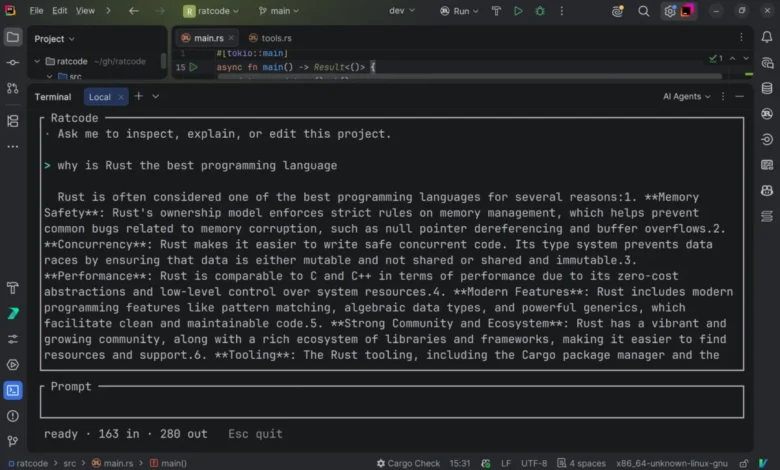Screen dimensions: 780x470
Task: Open the main branch dropdown
Action: click(279, 11)
